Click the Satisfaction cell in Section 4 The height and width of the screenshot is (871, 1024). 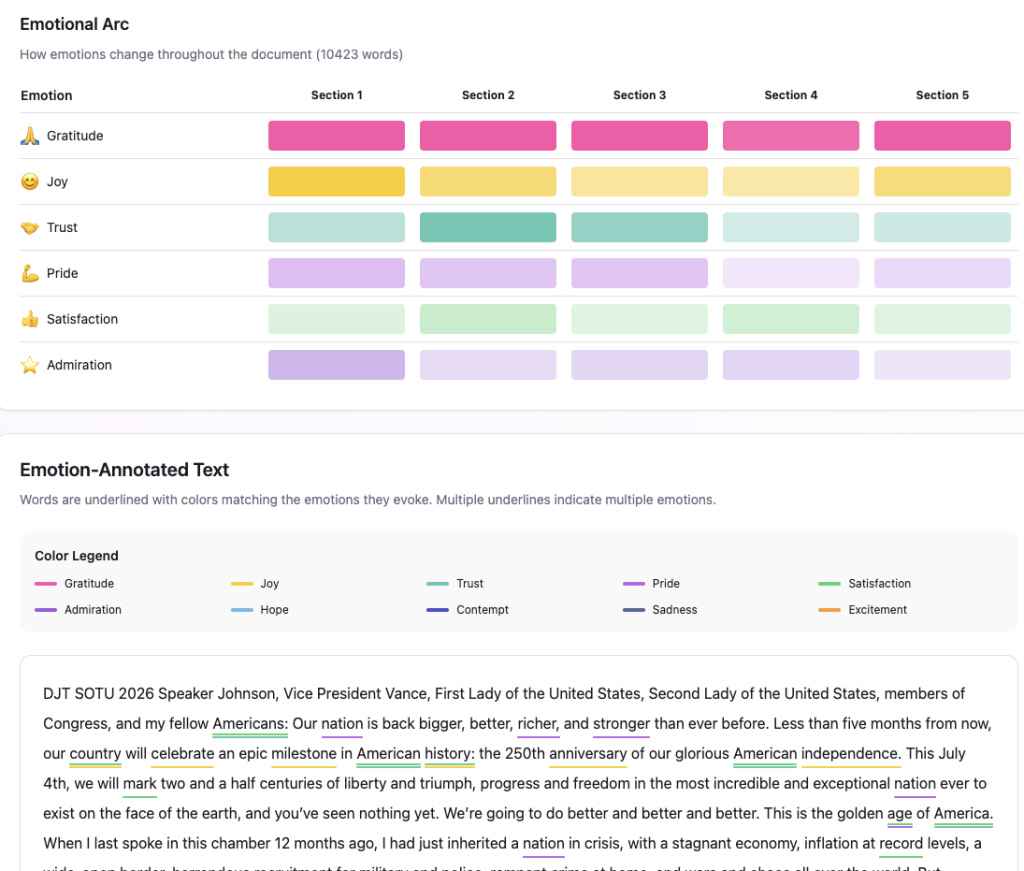coord(791,319)
